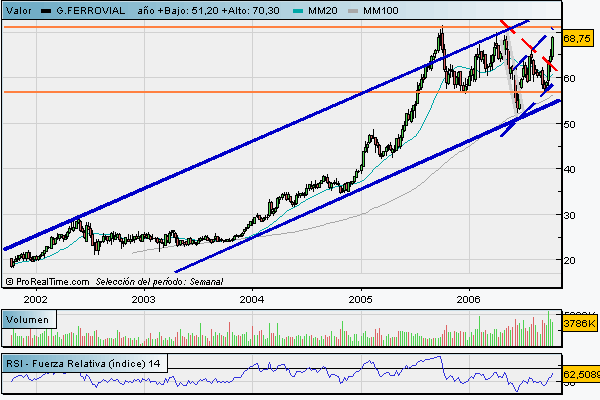Select the MM100 moving average label

tap(381, 11)
